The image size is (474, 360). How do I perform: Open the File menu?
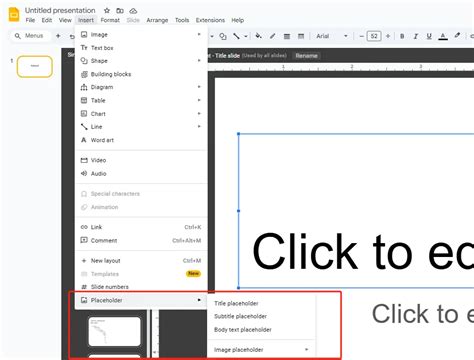tap(30, 20)
